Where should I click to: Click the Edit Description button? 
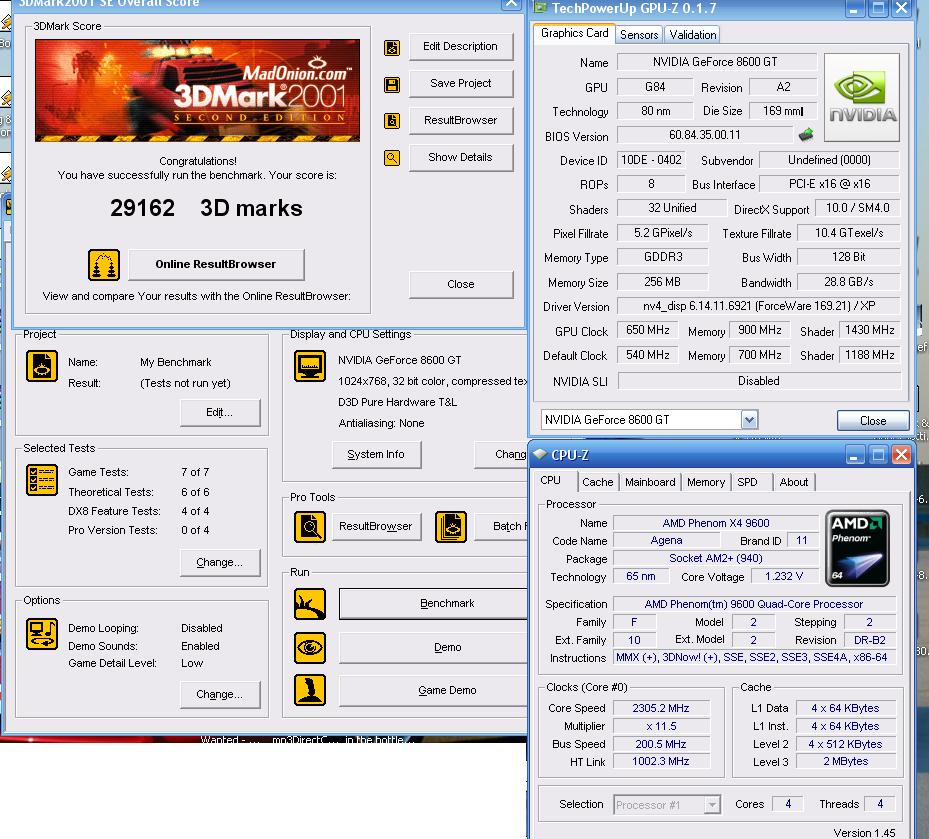click(460, 46)
